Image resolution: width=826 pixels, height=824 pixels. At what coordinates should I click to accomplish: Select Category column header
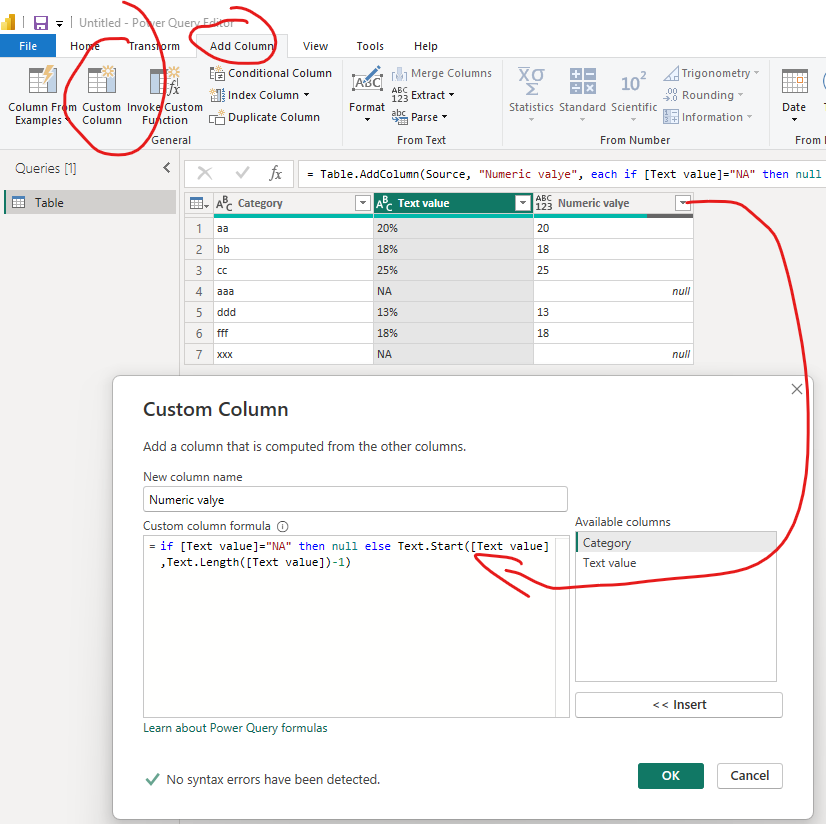point(293,203)
